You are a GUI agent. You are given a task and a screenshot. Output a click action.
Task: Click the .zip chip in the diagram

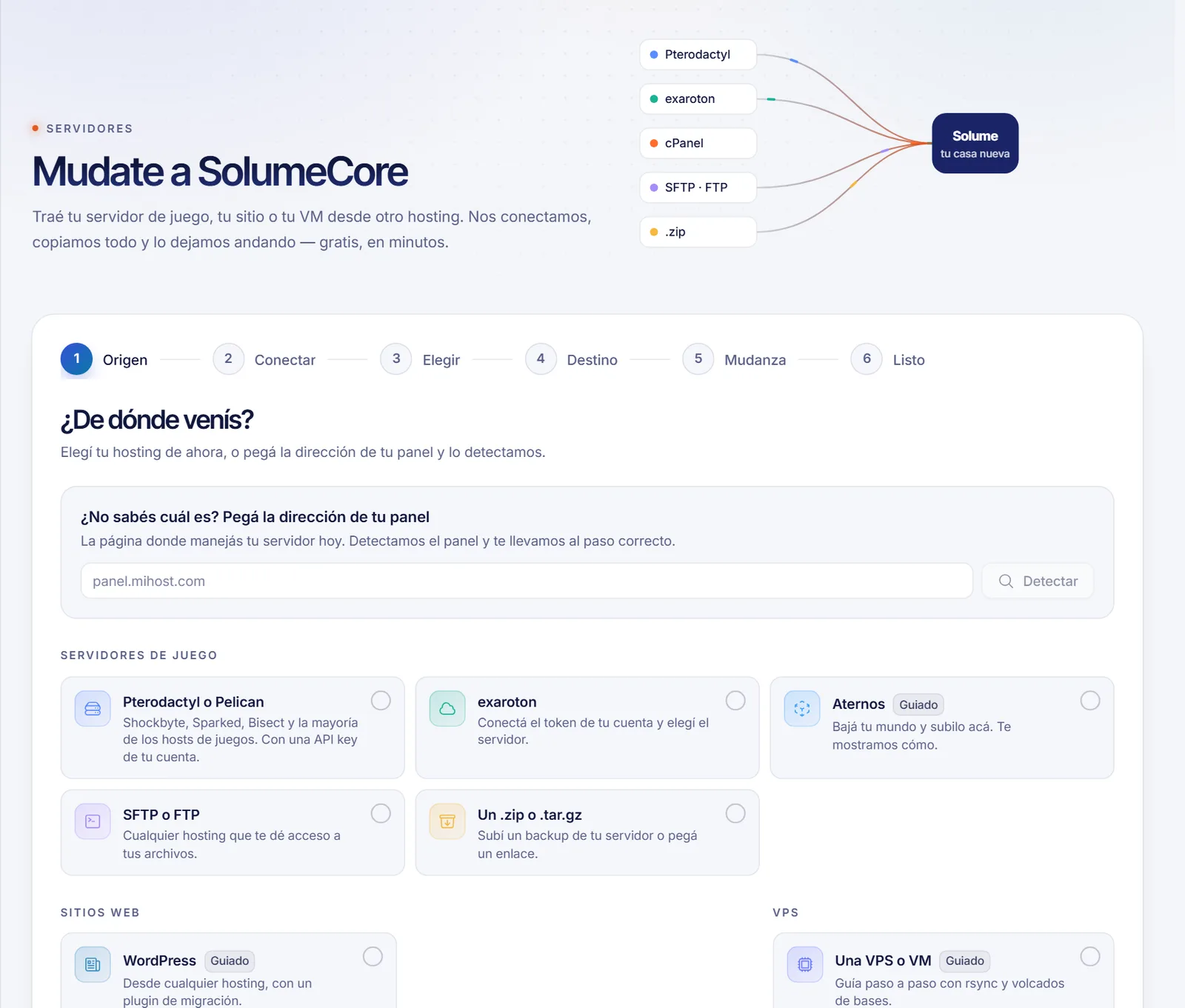[x=698, y=232]
